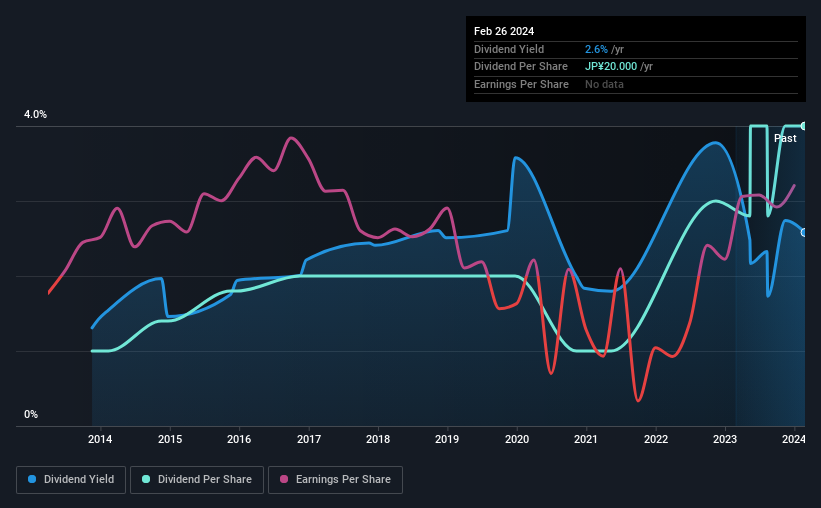821x508 pixels.
Task: Click the JP¥20.000 Dividend Per Share value
Action: point(611,67)
